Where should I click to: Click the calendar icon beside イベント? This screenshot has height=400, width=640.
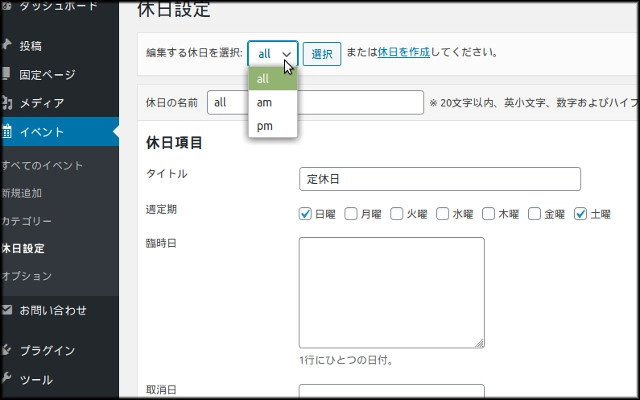pyautogui.click(x=7, y=131)
